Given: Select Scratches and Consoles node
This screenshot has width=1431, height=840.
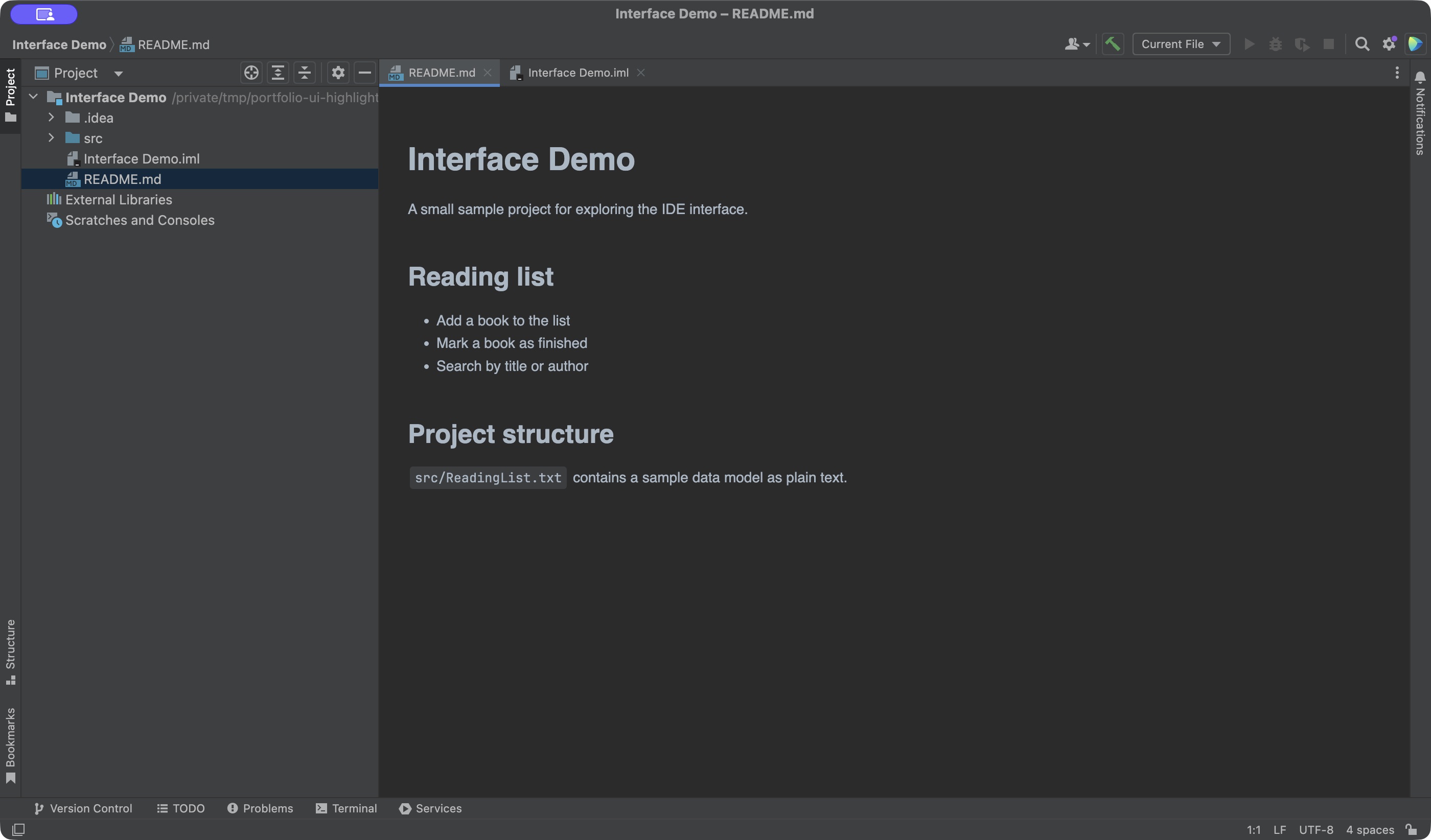Looking at the screenshot, I should 200,220.
